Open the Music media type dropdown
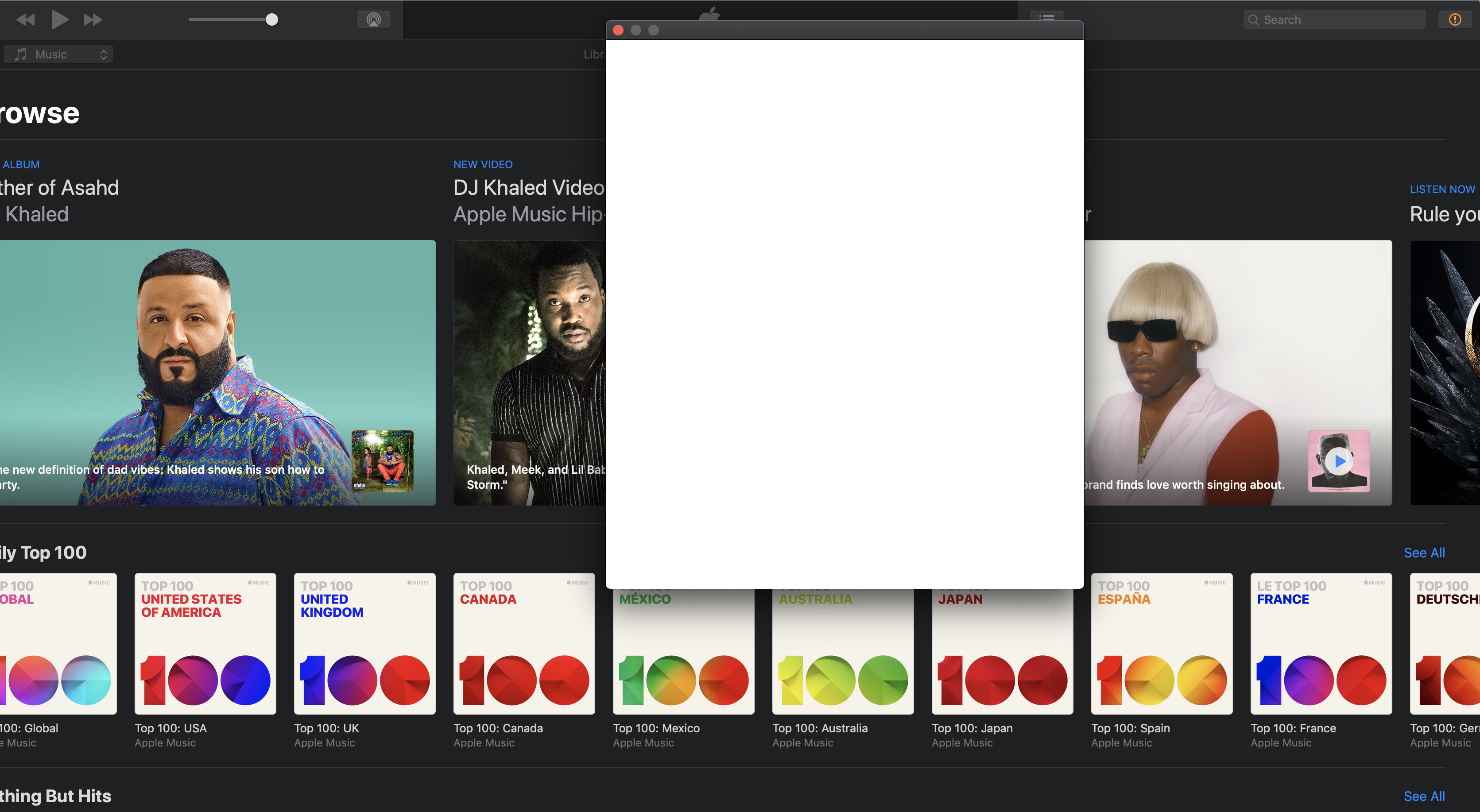The image size is (1480, 812). click(x=58, y=54)
